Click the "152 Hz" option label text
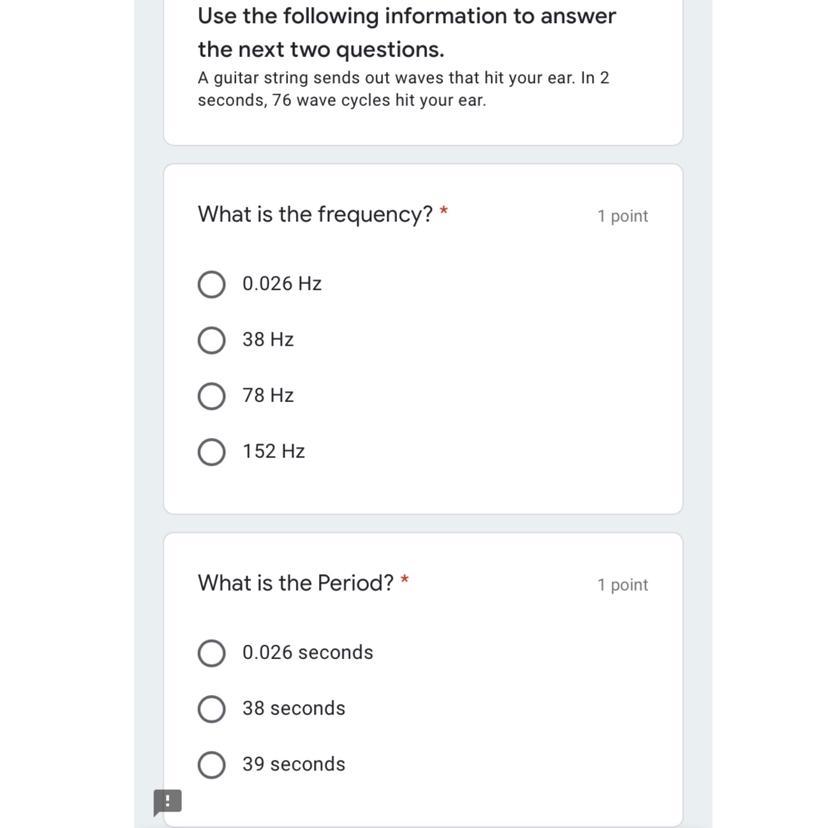 (273, 451)
